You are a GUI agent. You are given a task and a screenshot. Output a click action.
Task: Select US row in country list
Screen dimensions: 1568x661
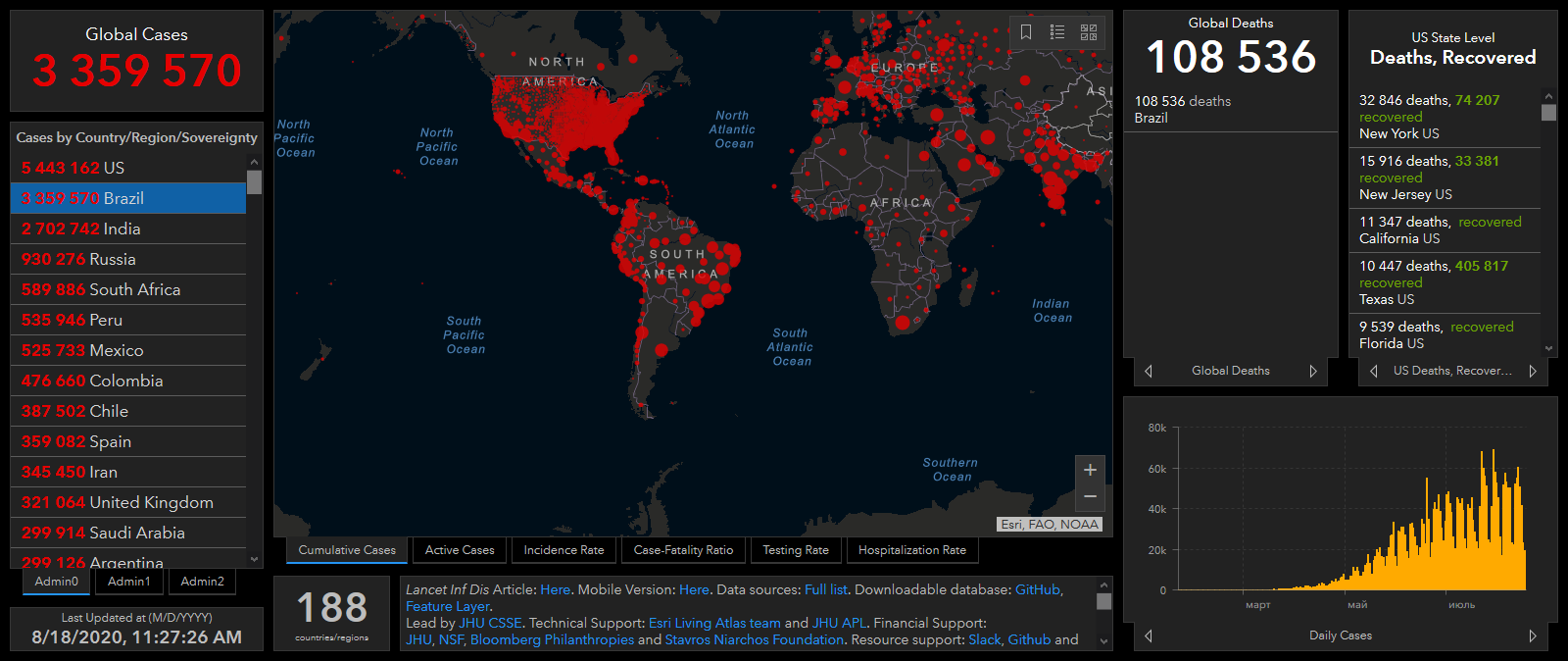pyautogui.click(x=128, y=168)
